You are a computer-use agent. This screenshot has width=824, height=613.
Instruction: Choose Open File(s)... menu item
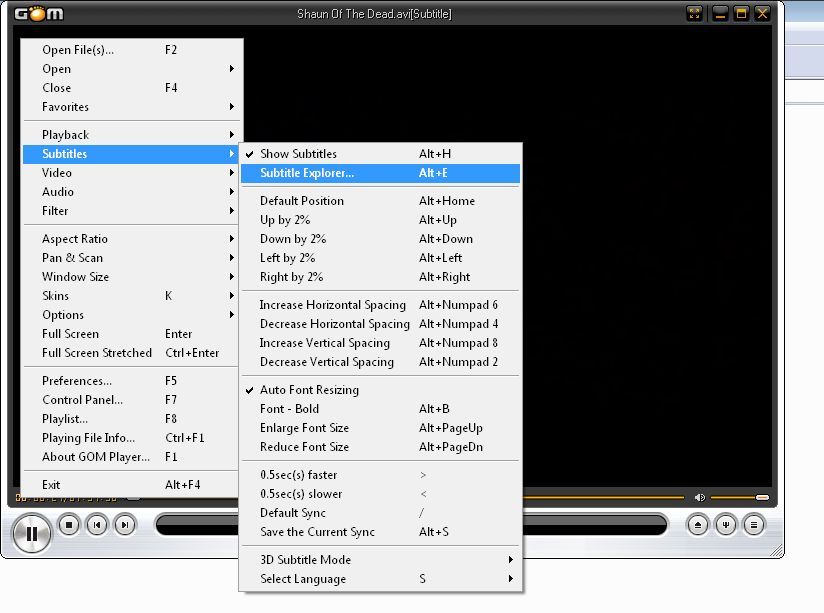coord(131,50)
